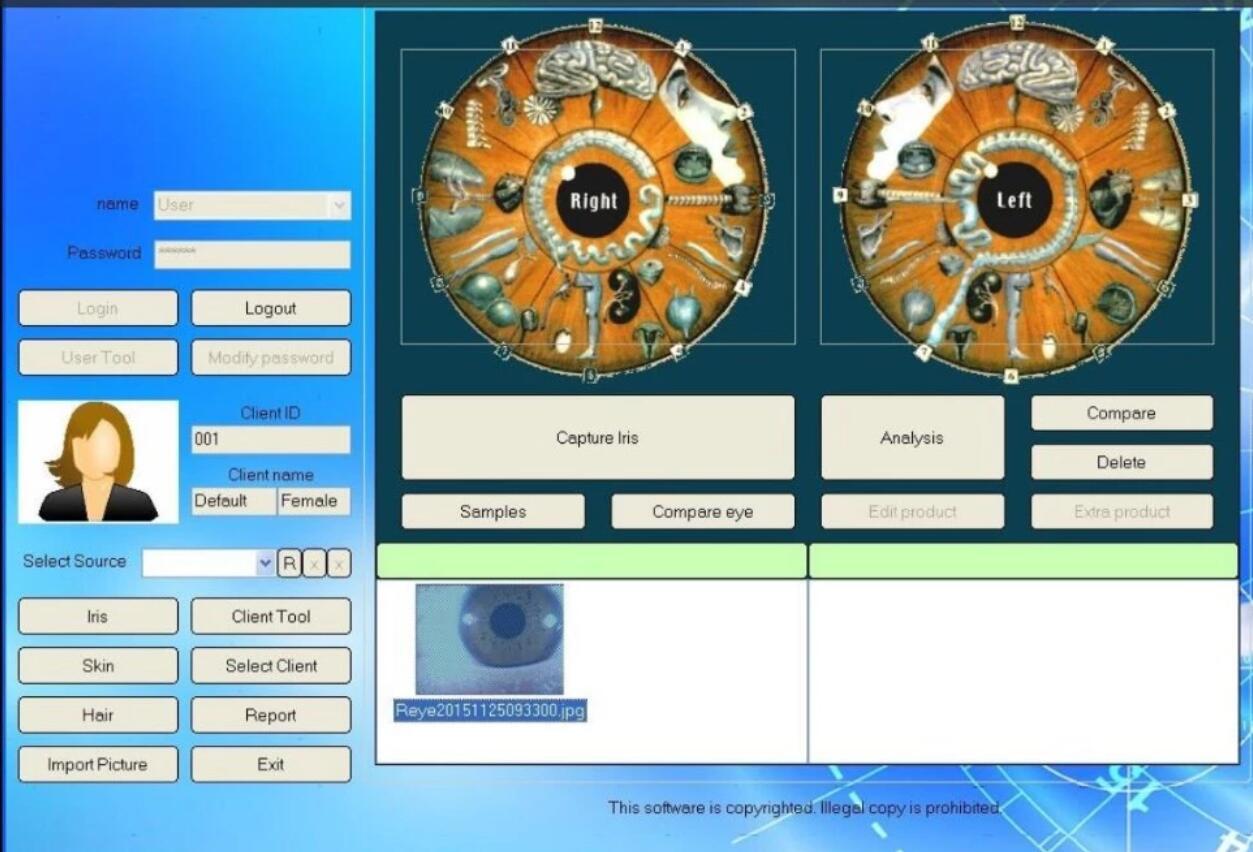Log out with the Logout button
Viewport: 1253px width, 852px height.
pos(271,308)
